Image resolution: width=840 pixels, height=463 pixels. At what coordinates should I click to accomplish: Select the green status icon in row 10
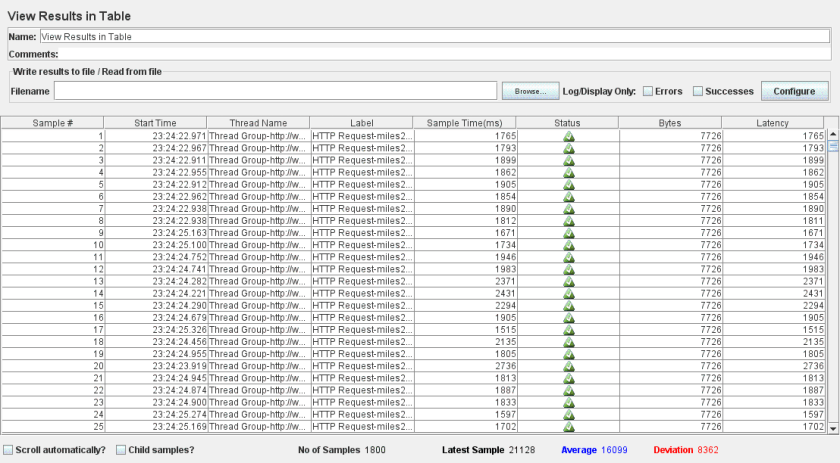(568, 244)
